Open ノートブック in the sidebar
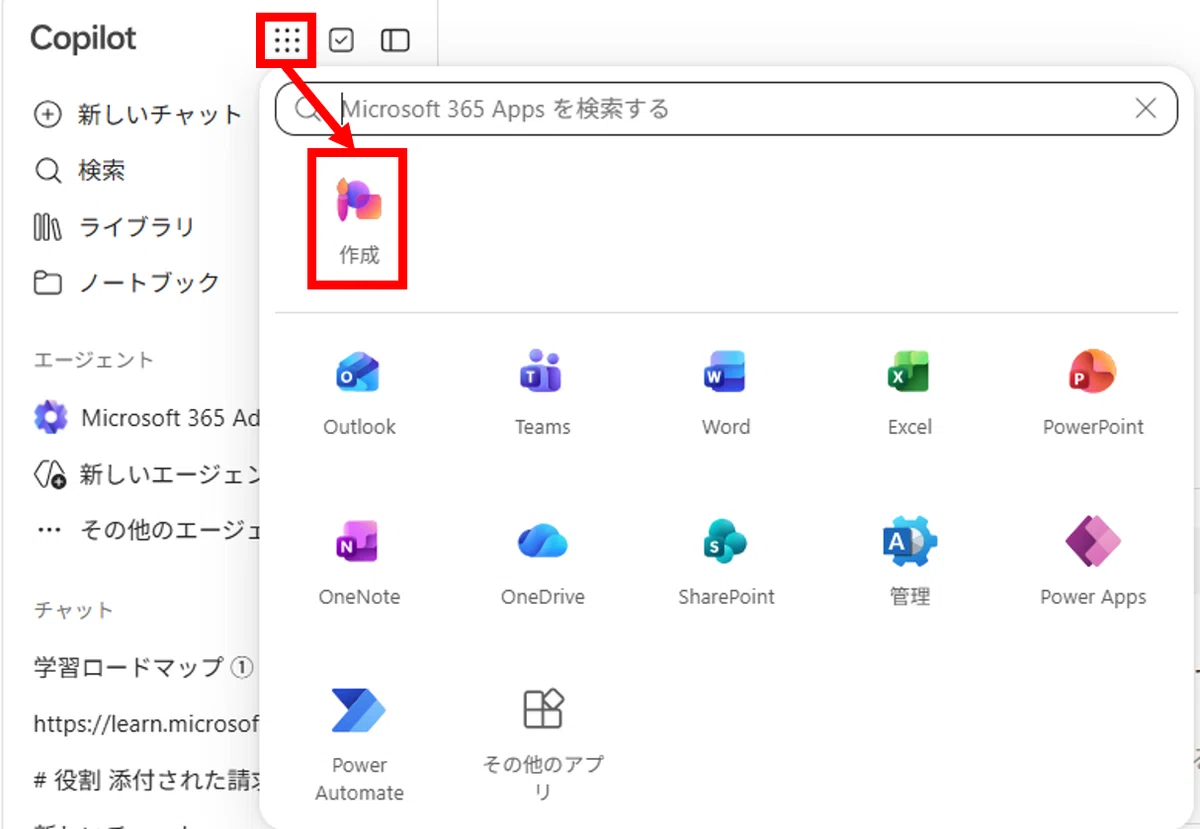 [x=126, y=283]
